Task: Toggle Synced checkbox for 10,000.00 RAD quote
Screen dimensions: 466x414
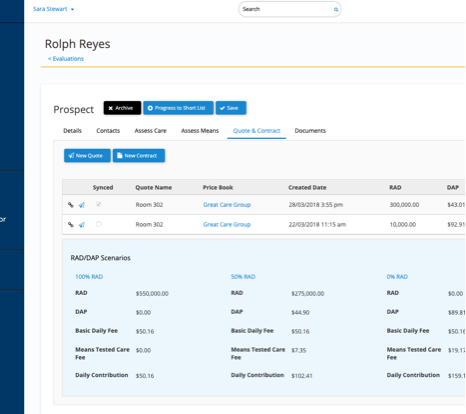Action: tap(99, 224)
